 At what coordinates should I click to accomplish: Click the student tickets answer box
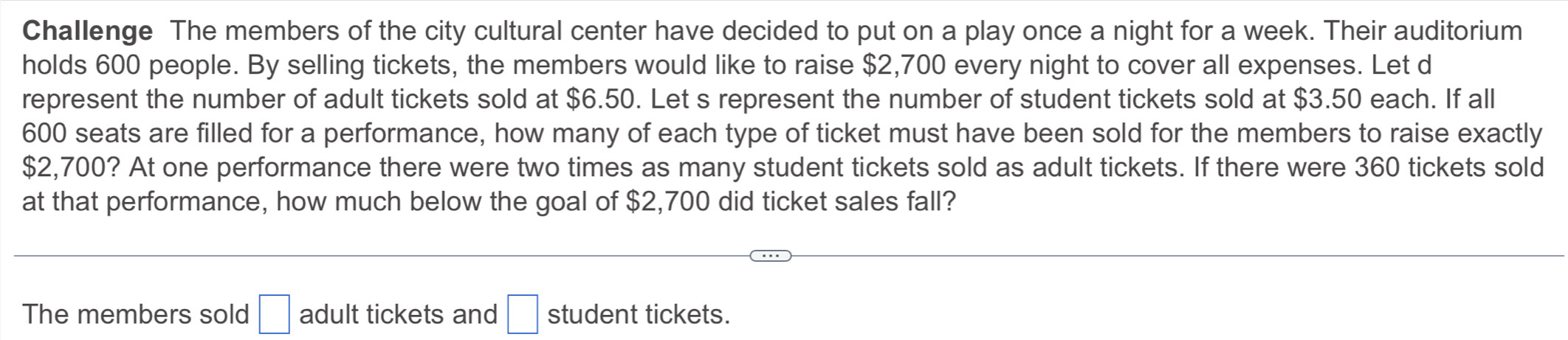point(522,314)
